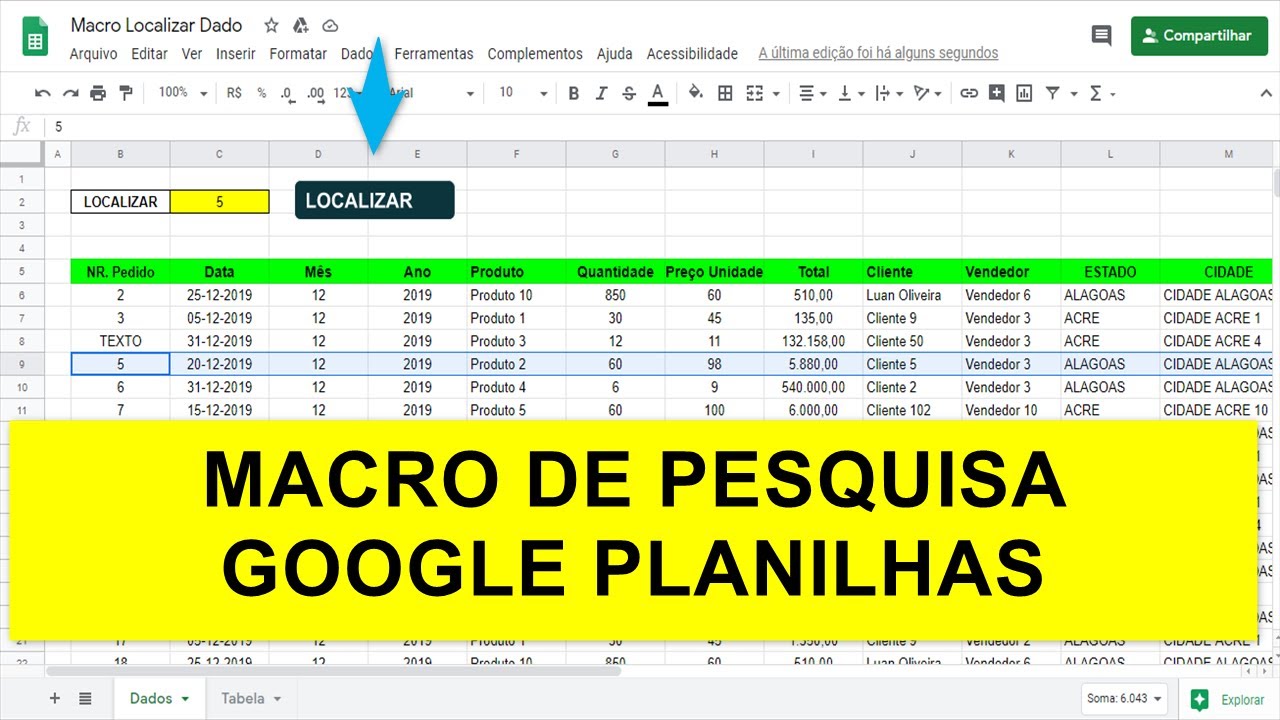Screen dimensions: 1280x720
Task: Open the fill color picker
Action: [x=696, y=93]
